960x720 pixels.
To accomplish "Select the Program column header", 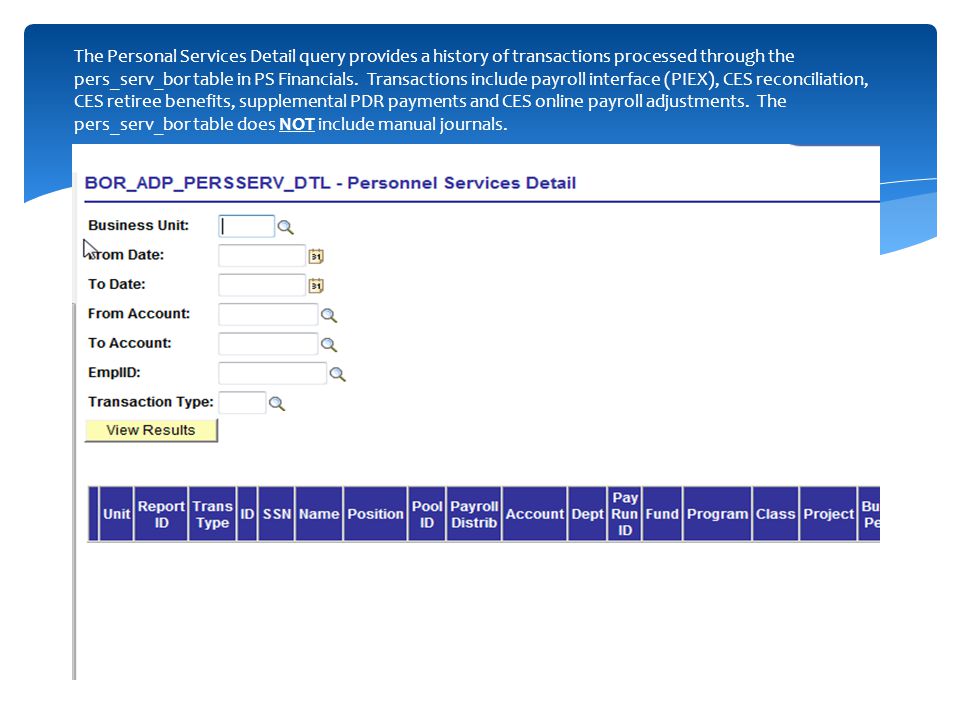I will (x=717, y=514).
